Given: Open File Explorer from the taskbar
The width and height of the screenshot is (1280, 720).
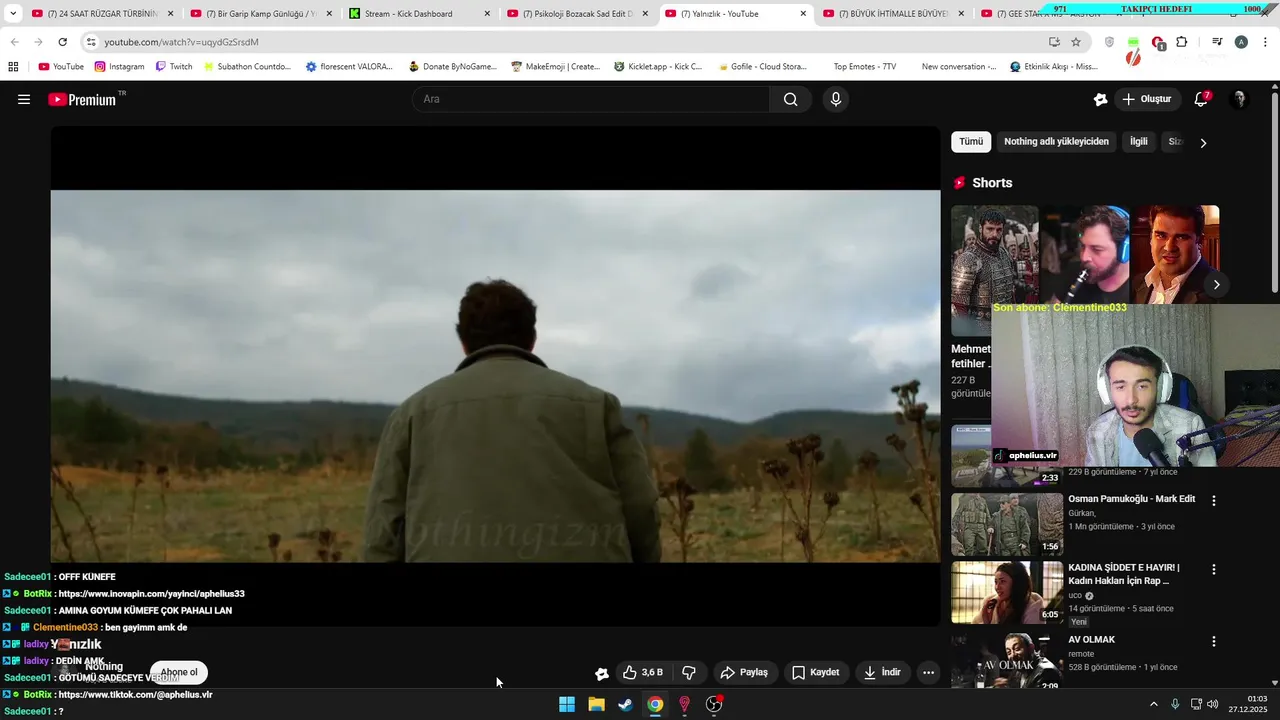Looking at the screenshot, I should click(596, 704).
